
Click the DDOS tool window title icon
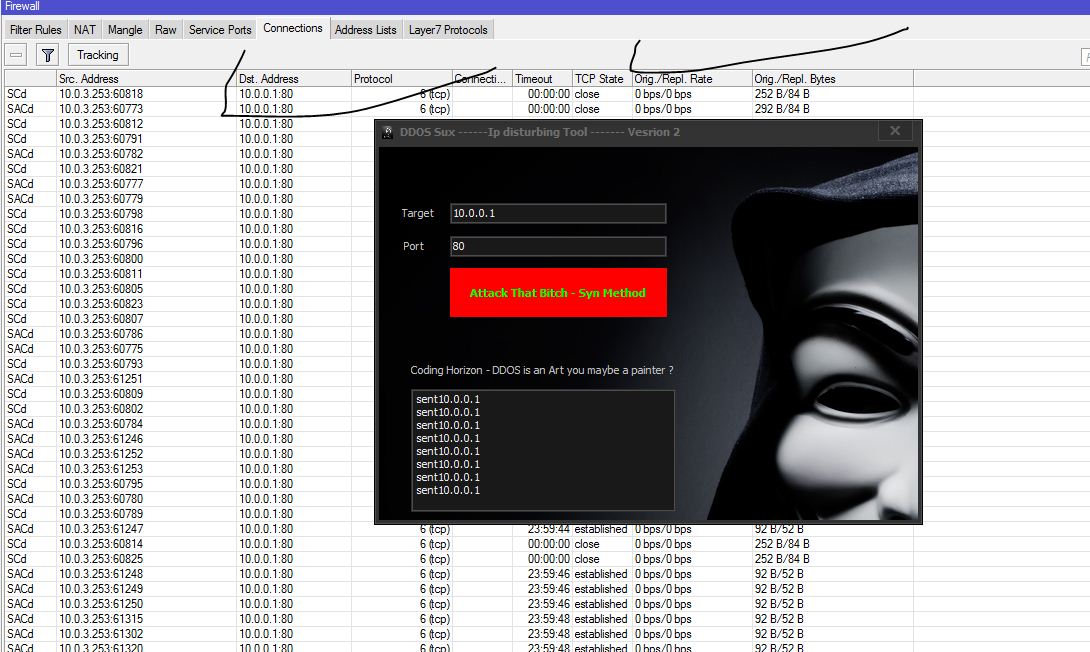[x=387, y=132]
